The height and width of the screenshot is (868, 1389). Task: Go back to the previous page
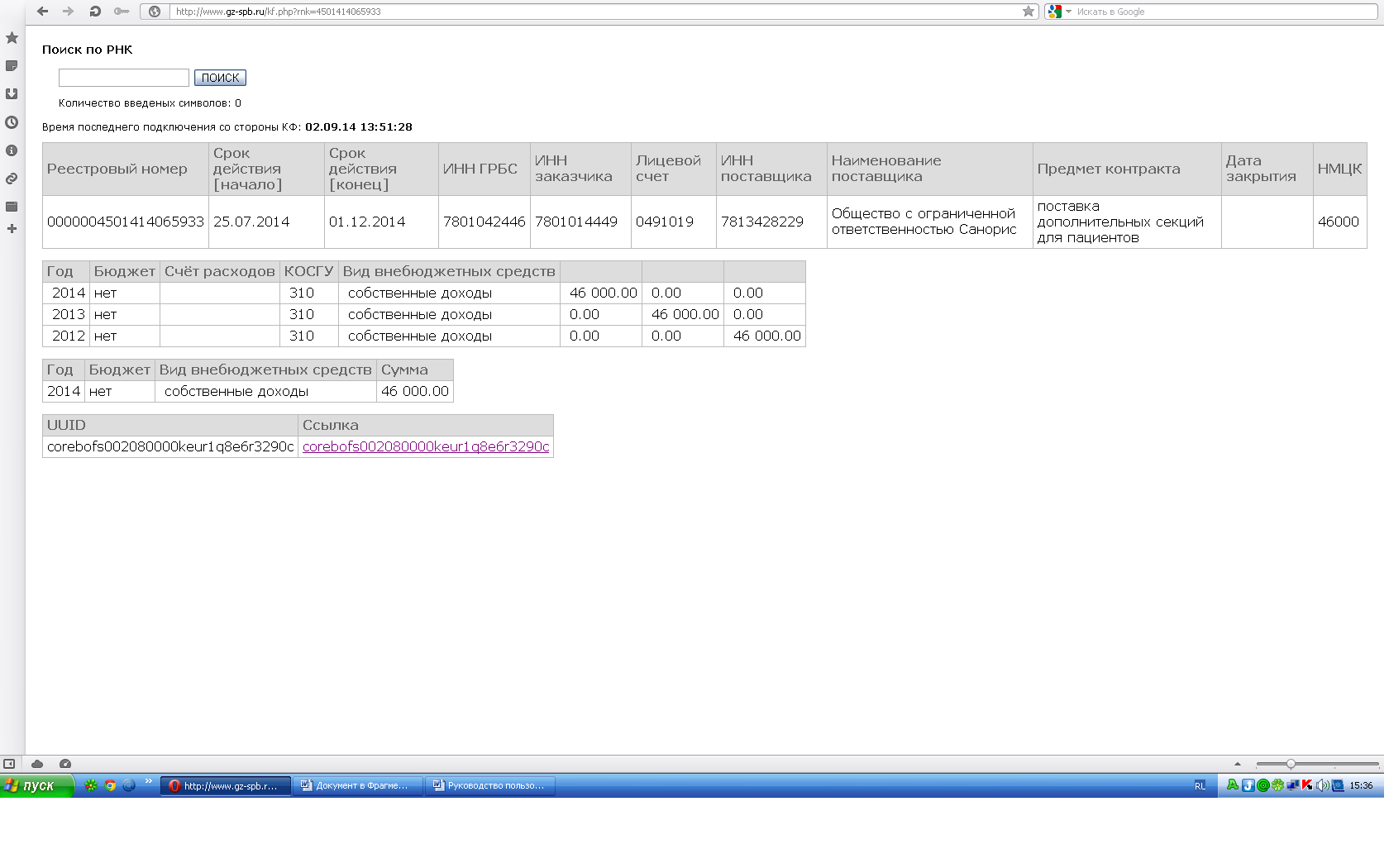(x=43, y=12)
